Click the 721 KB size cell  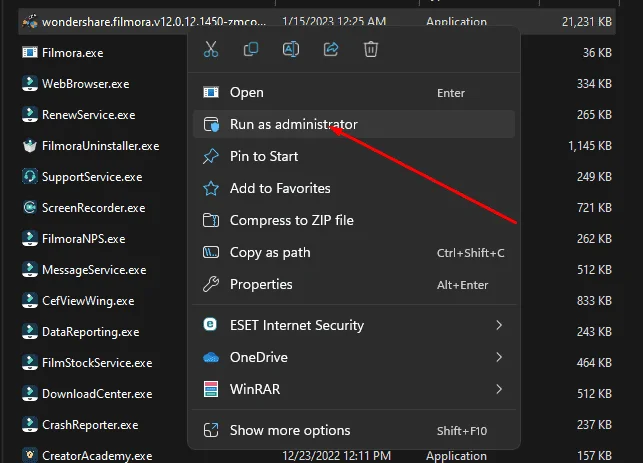click(594, 208)
